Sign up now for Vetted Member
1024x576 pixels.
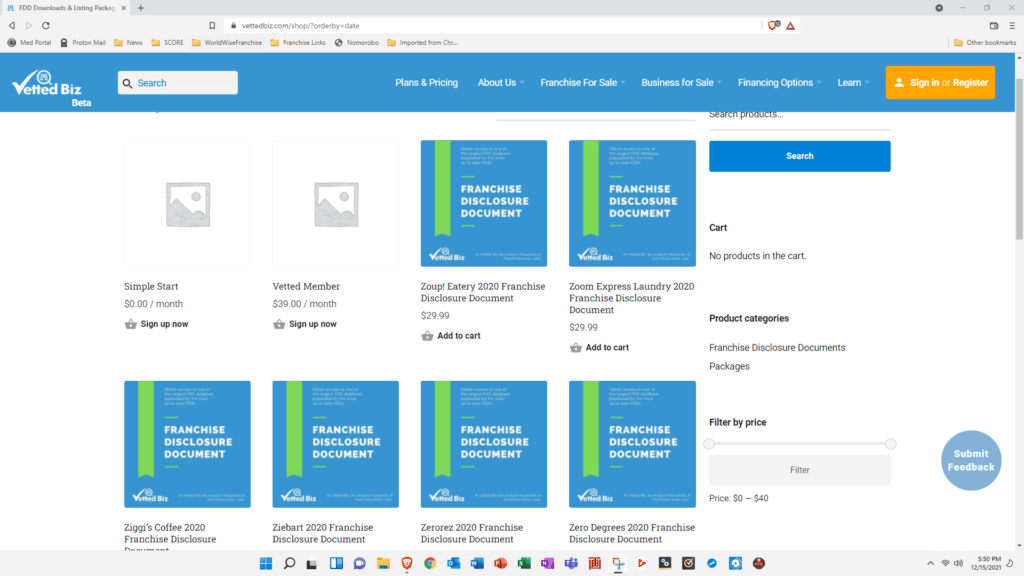click(x=313, y=324)
